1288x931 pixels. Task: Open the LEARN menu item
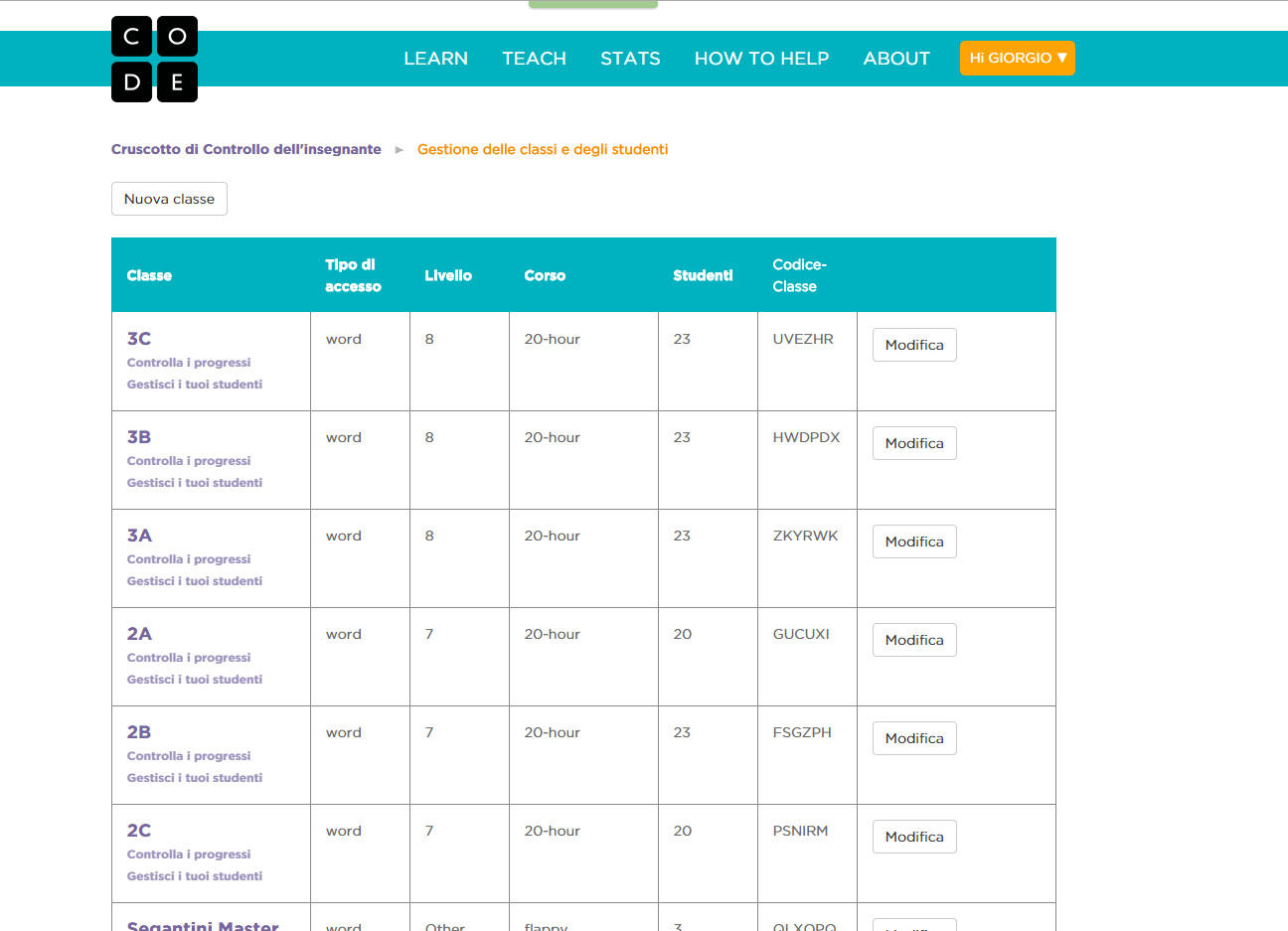click(x=435, y=59)
